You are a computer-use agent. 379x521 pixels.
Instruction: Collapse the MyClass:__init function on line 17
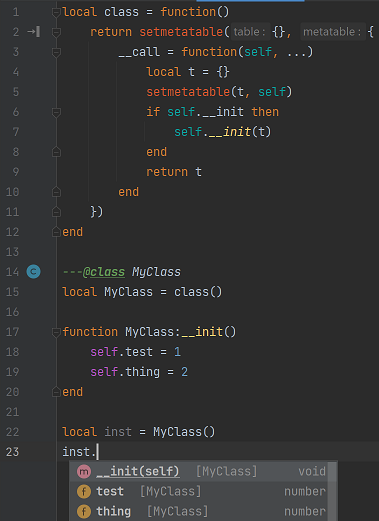tap(56, 332)
